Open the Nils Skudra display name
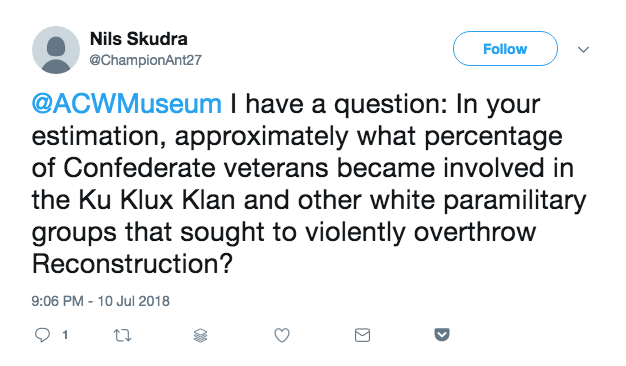Viewport: 626px width, 366px height. [x=139, y=39]
